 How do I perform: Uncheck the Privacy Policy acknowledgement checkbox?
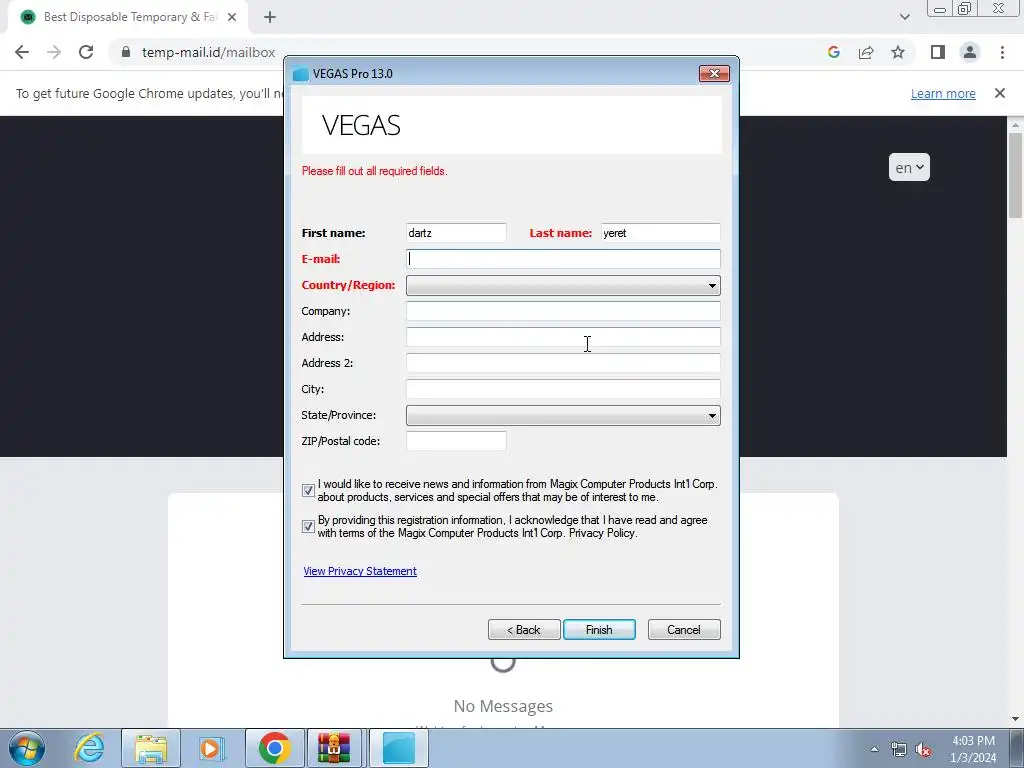tap(308, 526)
